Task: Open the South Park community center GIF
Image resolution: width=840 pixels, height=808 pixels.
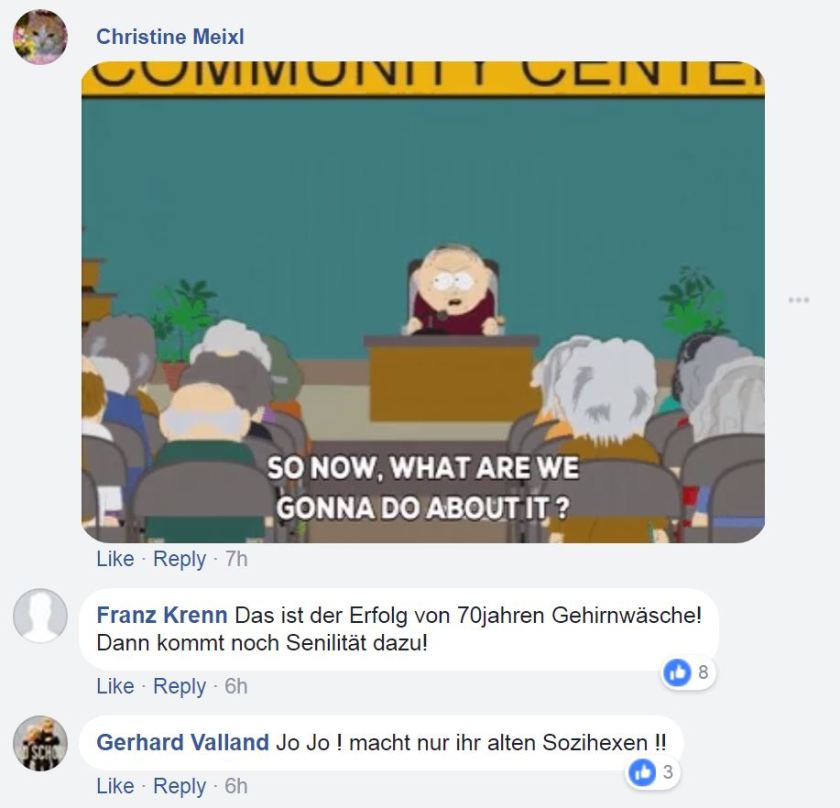Action: (423, 302)
